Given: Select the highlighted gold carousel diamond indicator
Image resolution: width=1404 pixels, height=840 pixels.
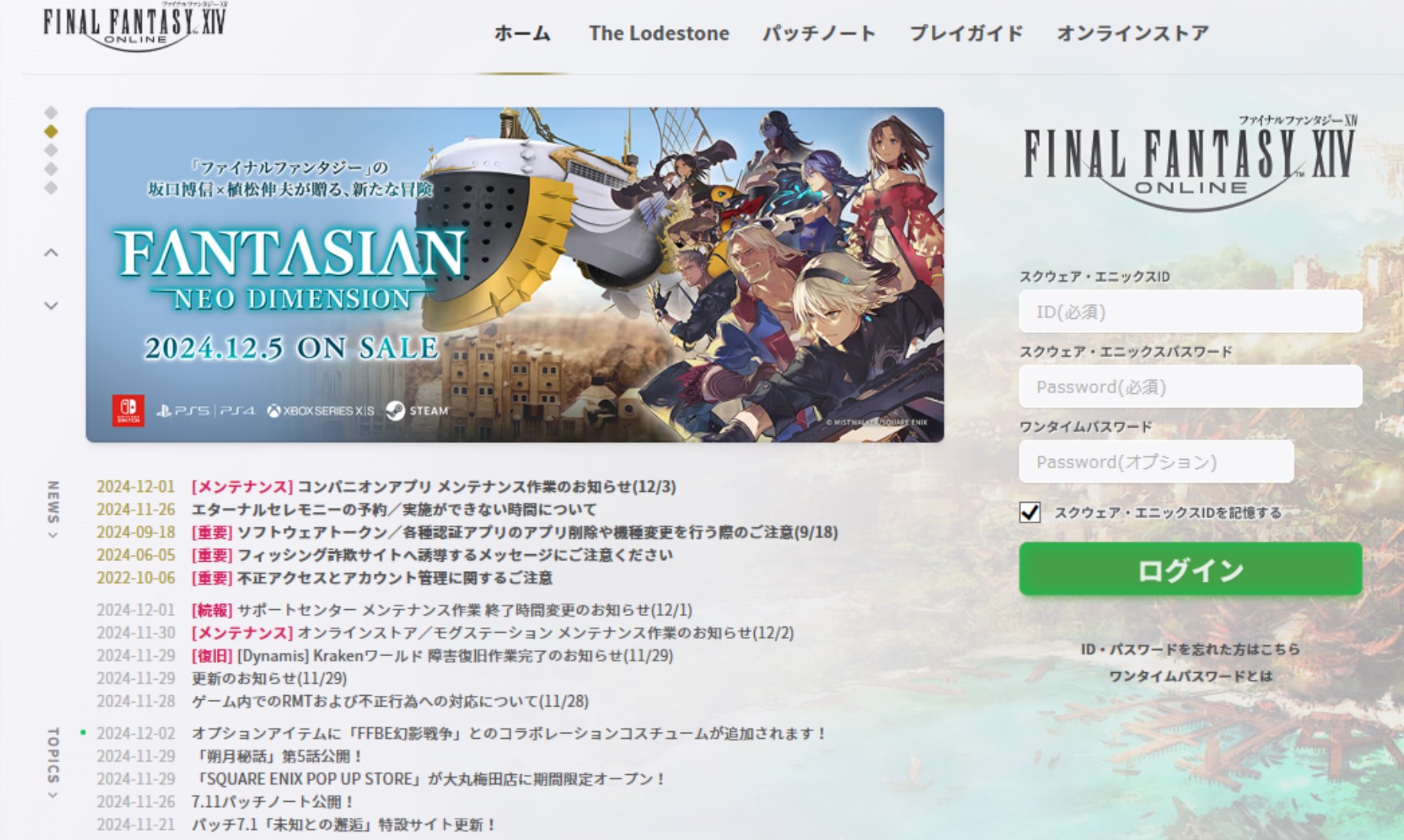Looking at the screenshot, I should pyautogui.click(x=51, y=131).
